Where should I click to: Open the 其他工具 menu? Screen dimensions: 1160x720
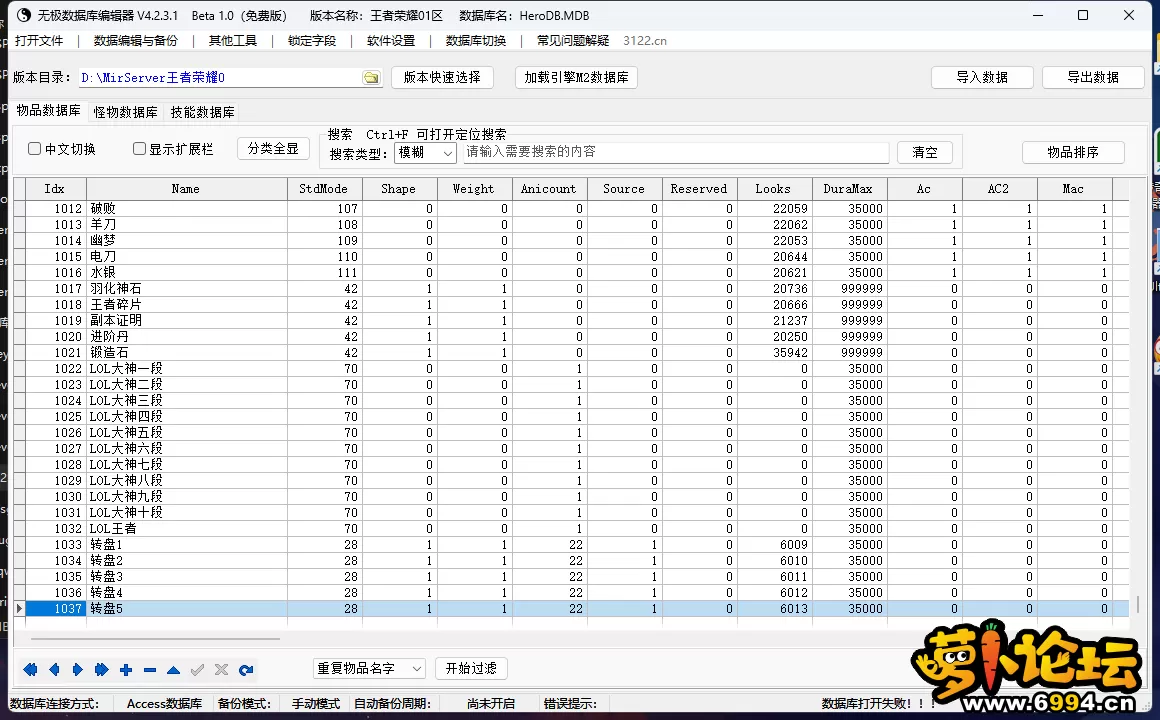(233, 41)
